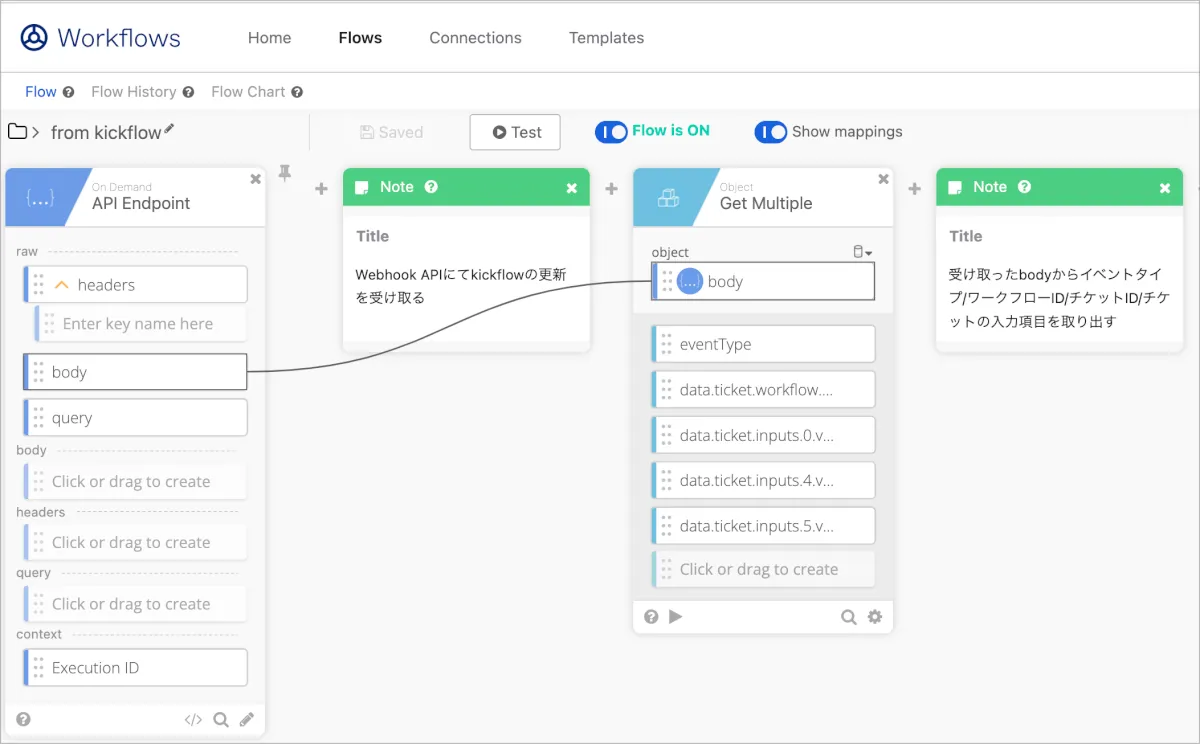The image size is (1200, 744).
Task: Click the search icon in API Endpoint footer
Action: [221, 719]
